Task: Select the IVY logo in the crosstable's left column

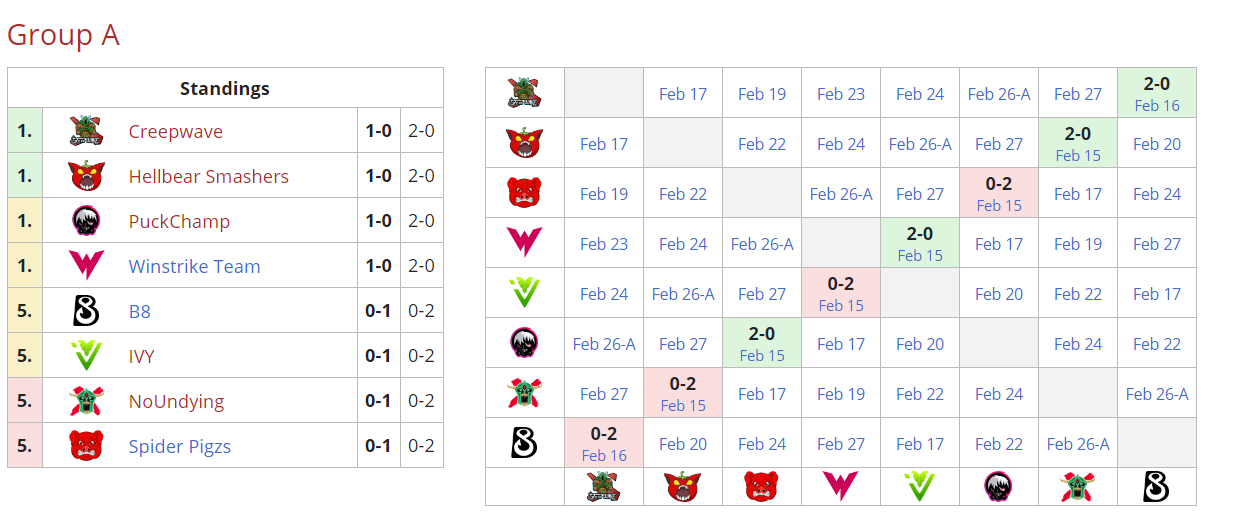Action: coord(525,293)
